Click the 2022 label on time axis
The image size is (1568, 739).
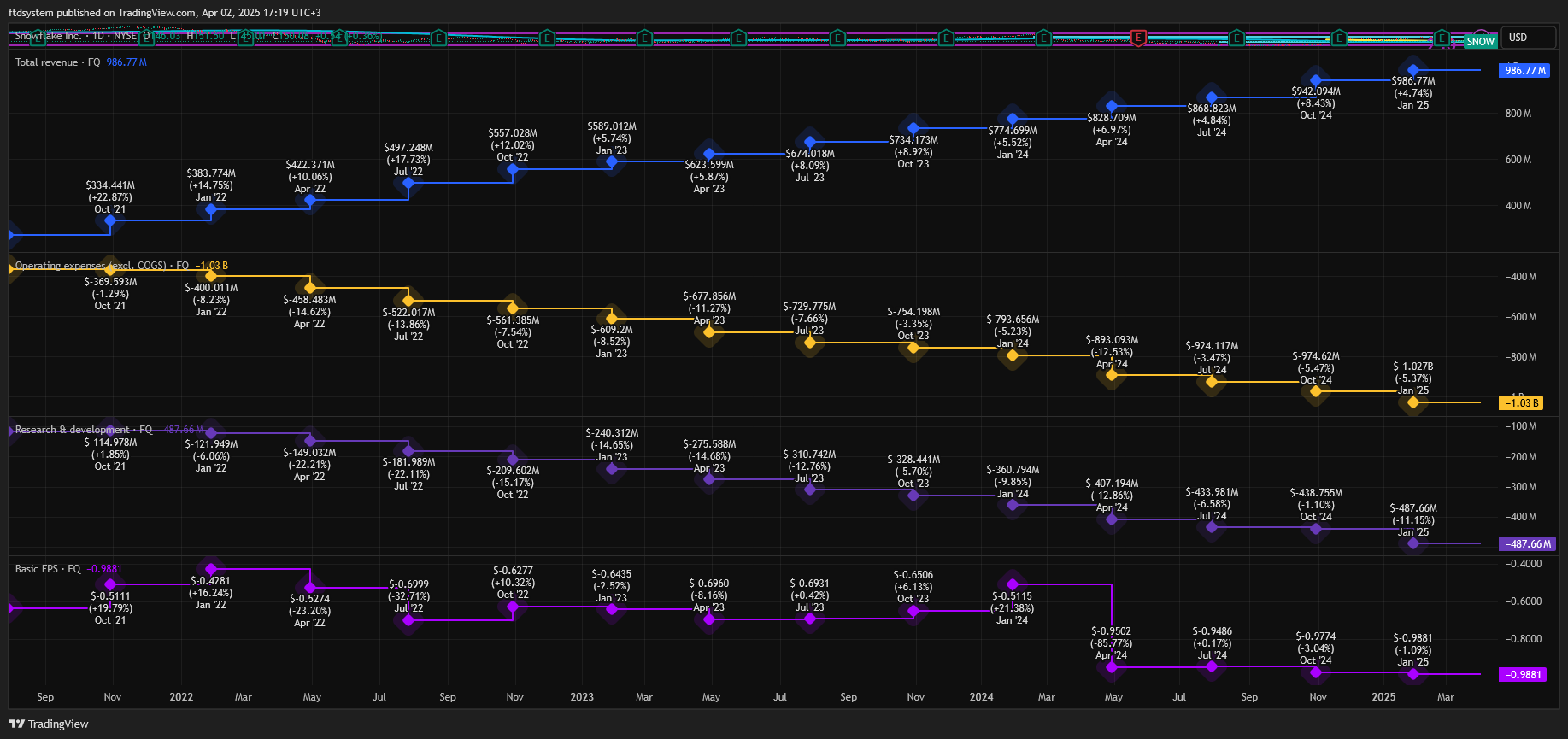coord(181,697)
